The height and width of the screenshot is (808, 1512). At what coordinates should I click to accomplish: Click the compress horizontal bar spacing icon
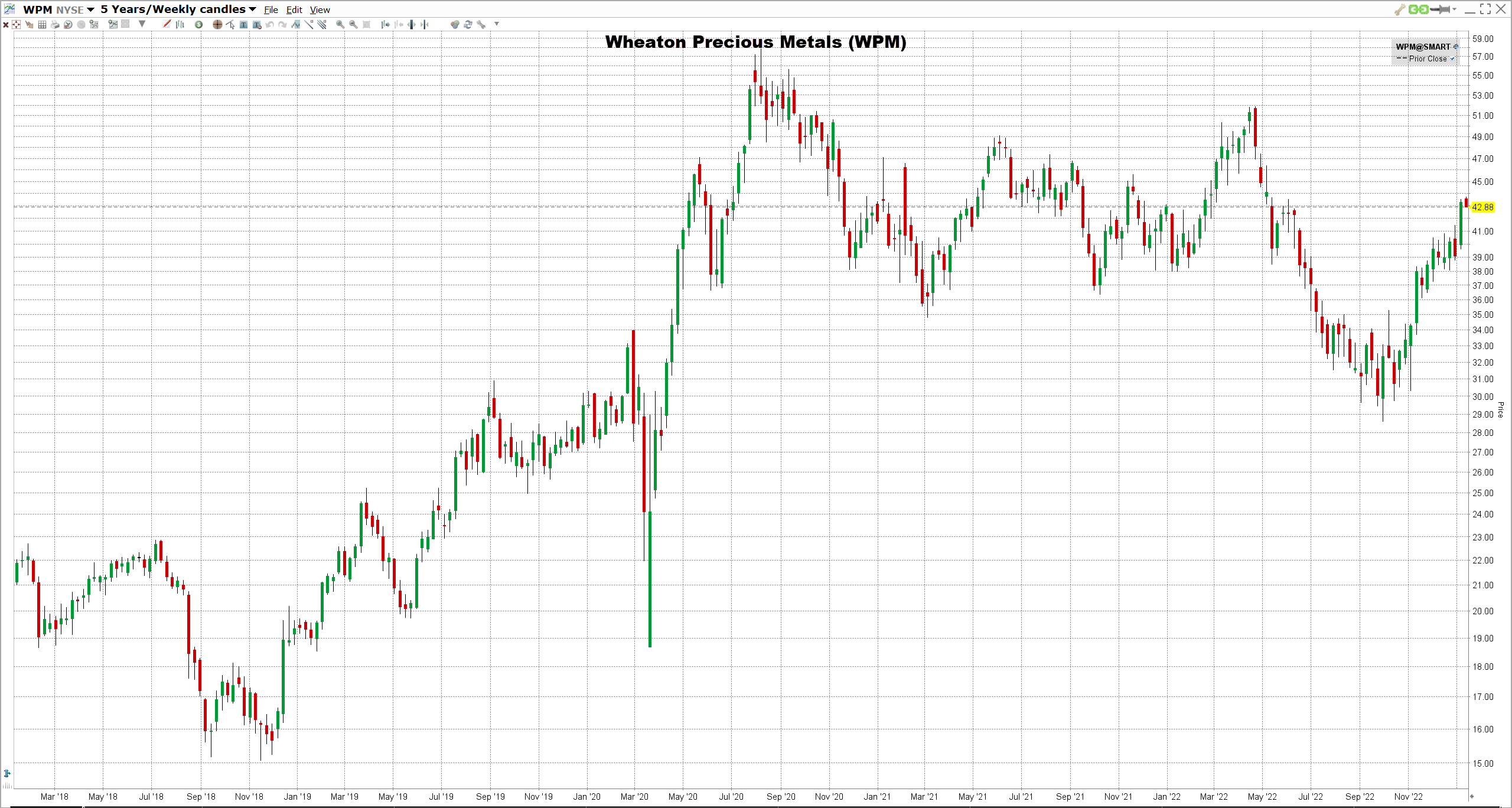click(x=425, y=25)
